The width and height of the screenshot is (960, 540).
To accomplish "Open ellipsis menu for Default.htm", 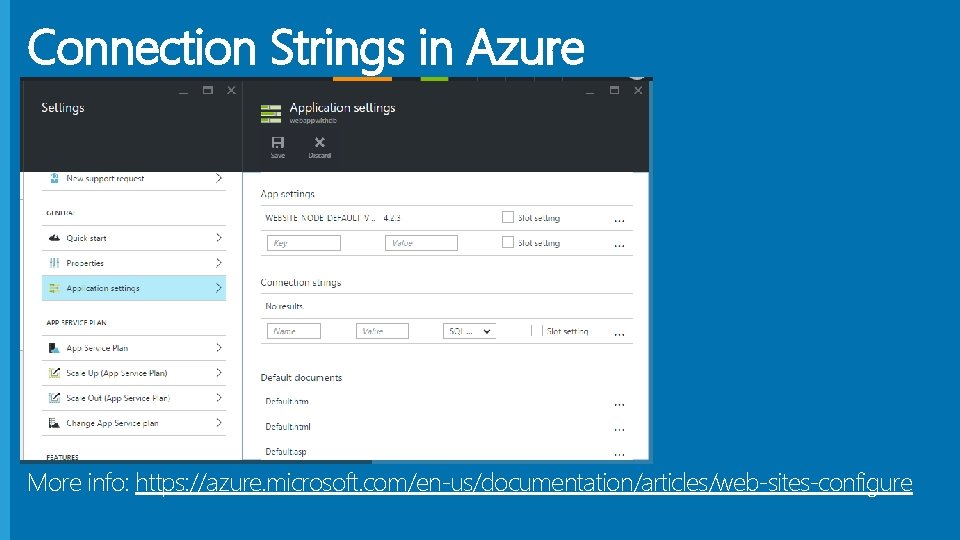I will (619, 405).
